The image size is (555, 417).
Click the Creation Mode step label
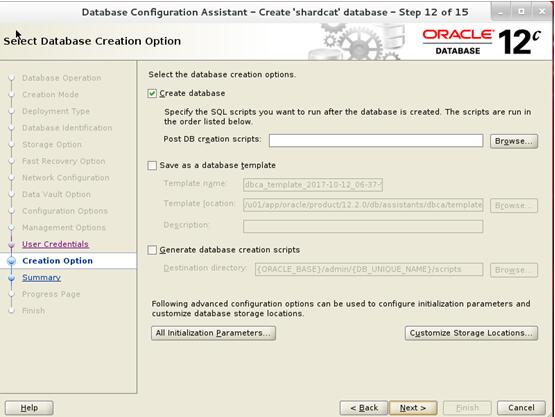click(x=50, y=95)
